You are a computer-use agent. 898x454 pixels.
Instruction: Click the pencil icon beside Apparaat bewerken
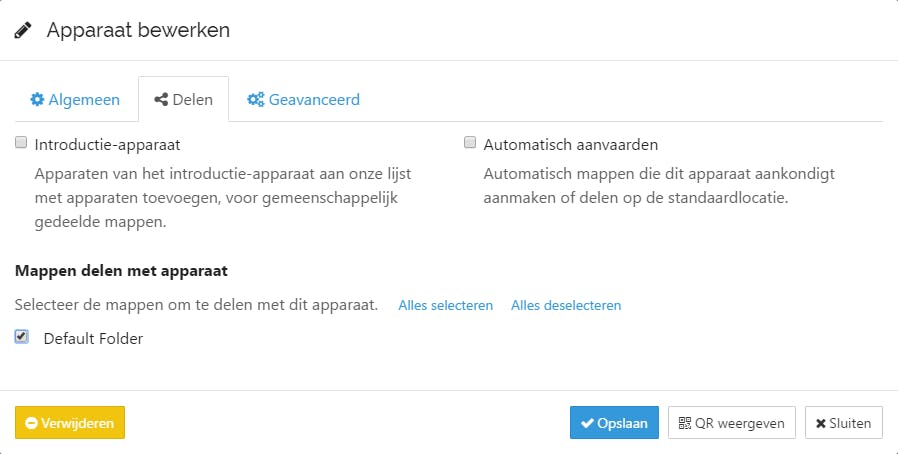click(23, 30)
